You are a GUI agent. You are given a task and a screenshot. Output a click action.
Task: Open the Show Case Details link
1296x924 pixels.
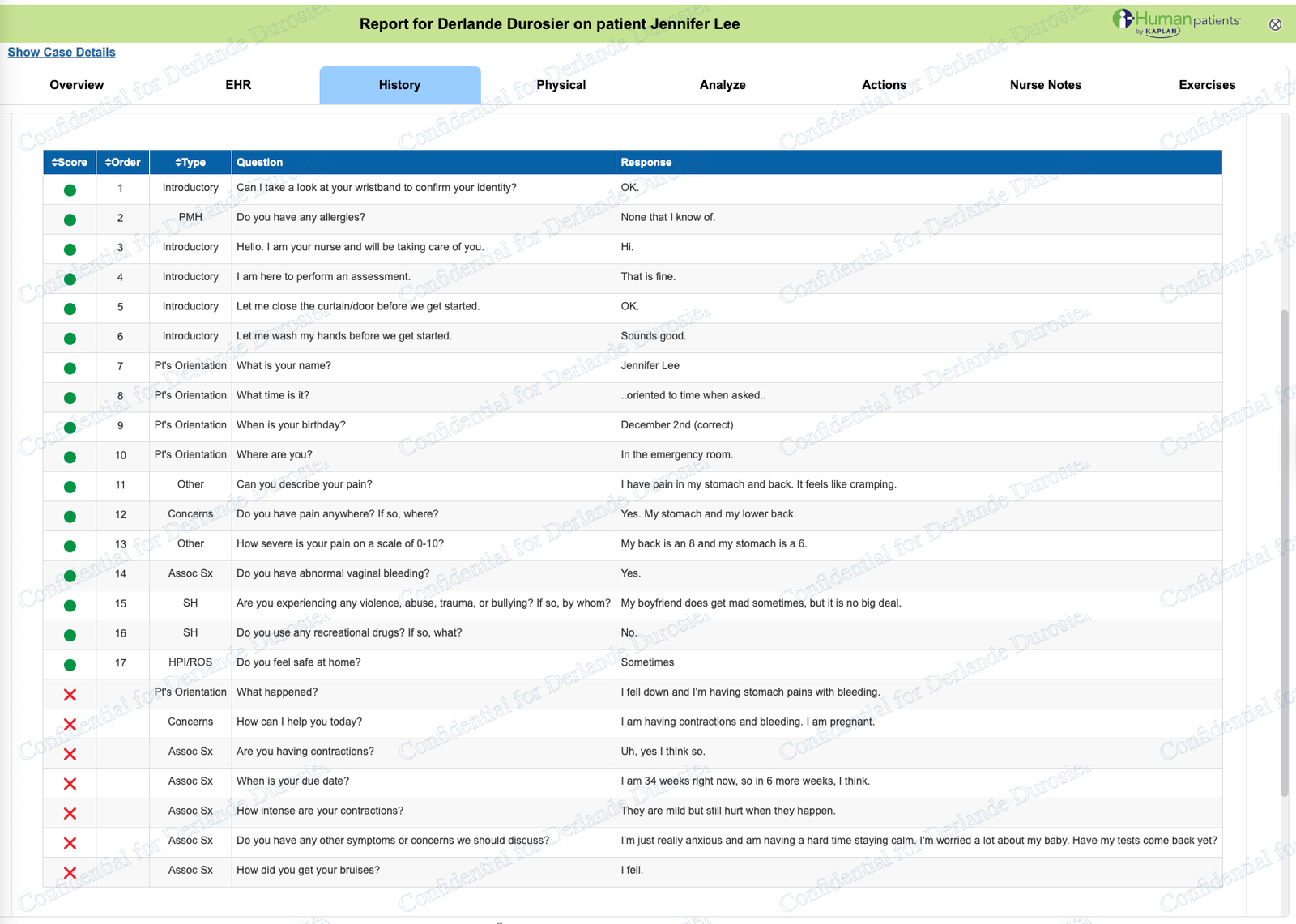(62, 52)
